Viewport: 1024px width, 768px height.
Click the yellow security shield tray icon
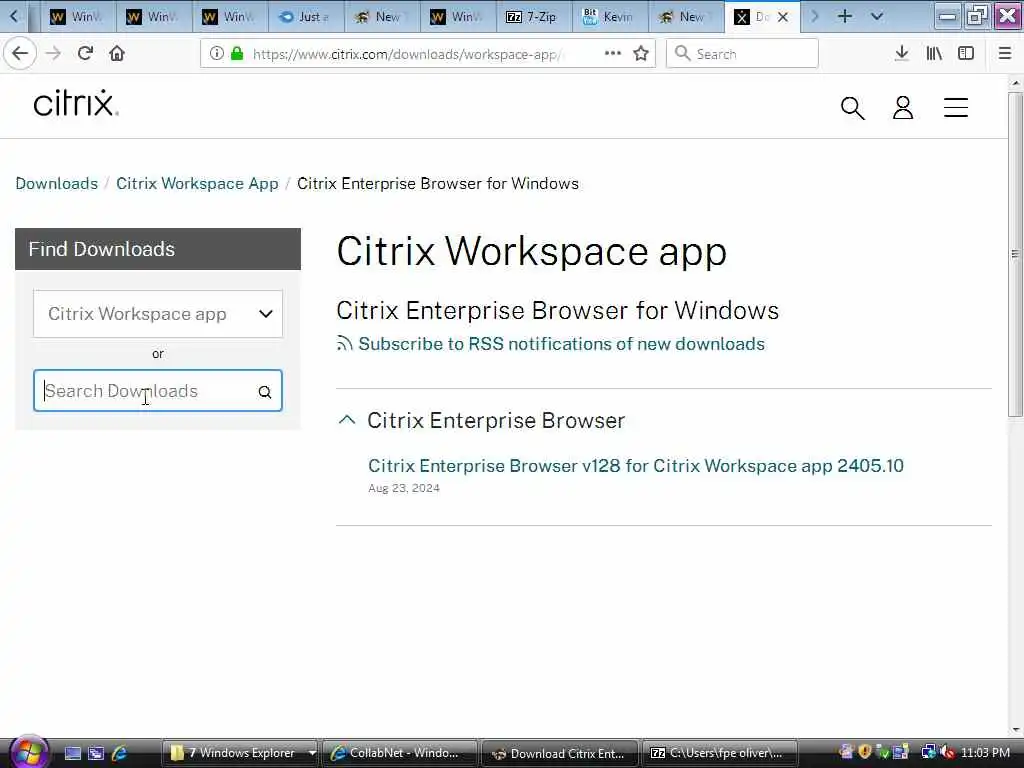point(865,752)
